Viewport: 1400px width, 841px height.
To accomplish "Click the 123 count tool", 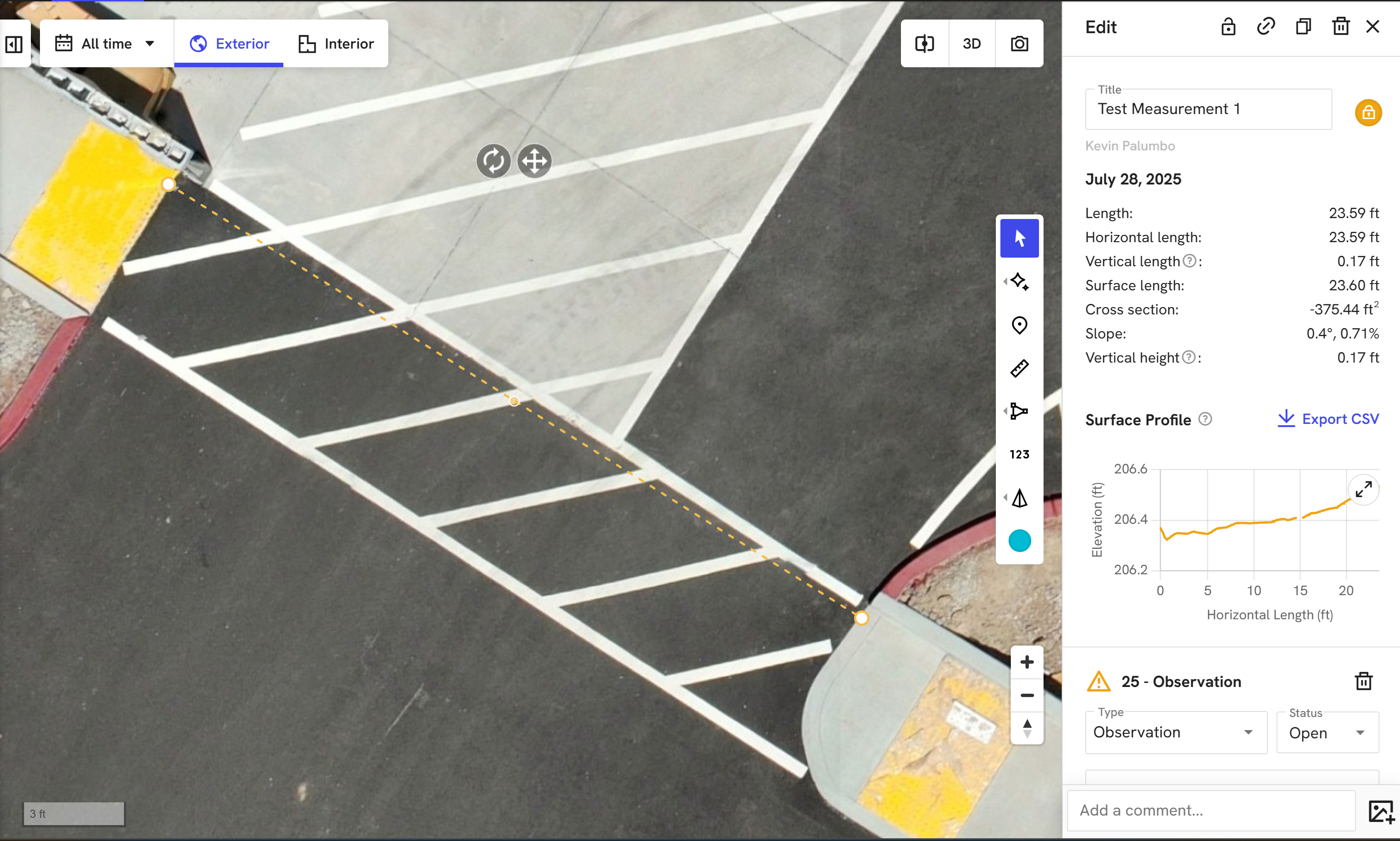I will (1019, 454).
